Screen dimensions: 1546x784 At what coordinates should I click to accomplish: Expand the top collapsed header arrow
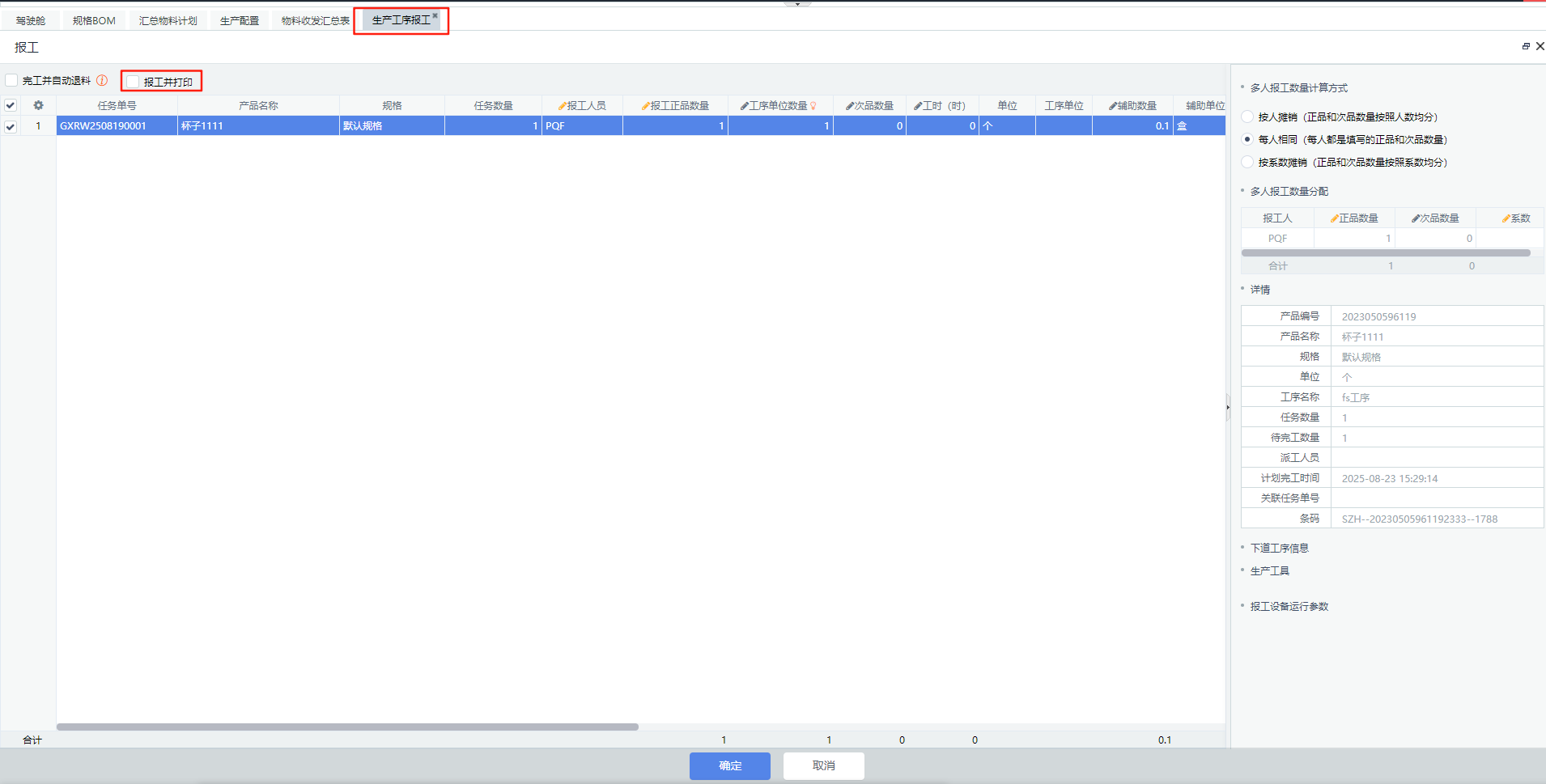point(797,4)
